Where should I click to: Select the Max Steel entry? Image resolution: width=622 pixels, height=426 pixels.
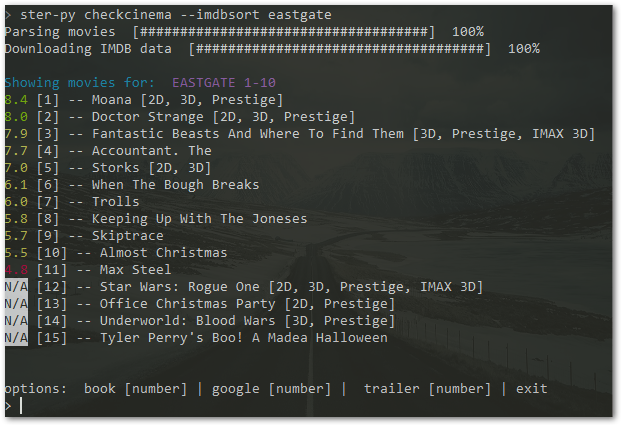[x=88, y=270]
